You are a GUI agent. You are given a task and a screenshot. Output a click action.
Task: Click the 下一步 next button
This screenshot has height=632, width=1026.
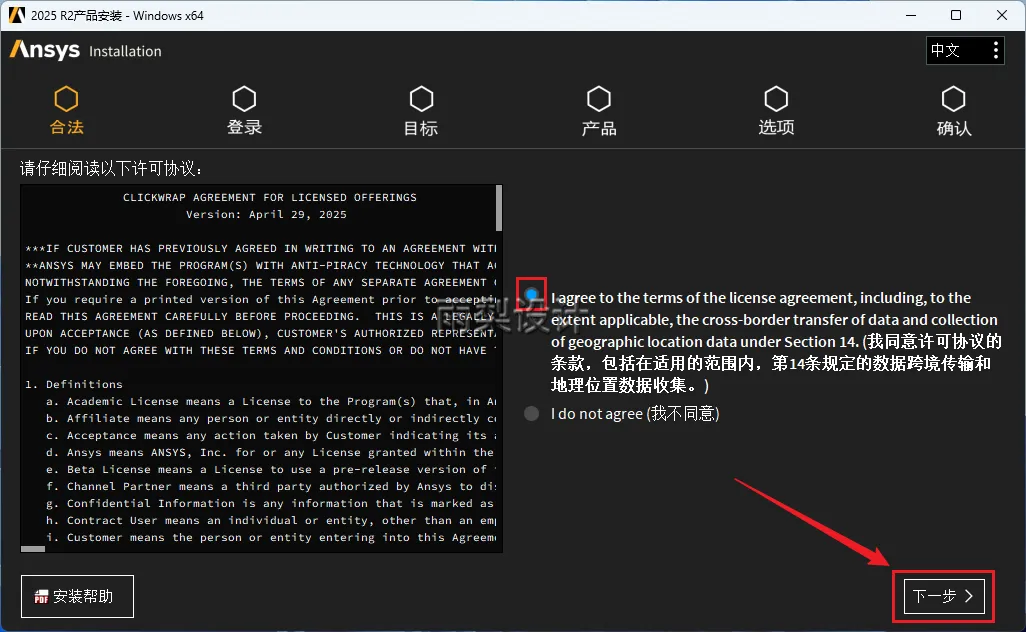click(944, 596)
